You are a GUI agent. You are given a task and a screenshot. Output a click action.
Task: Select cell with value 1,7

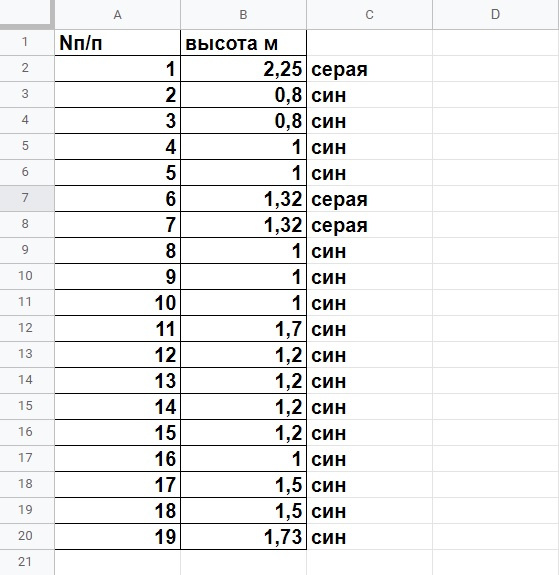pos(243,329)
